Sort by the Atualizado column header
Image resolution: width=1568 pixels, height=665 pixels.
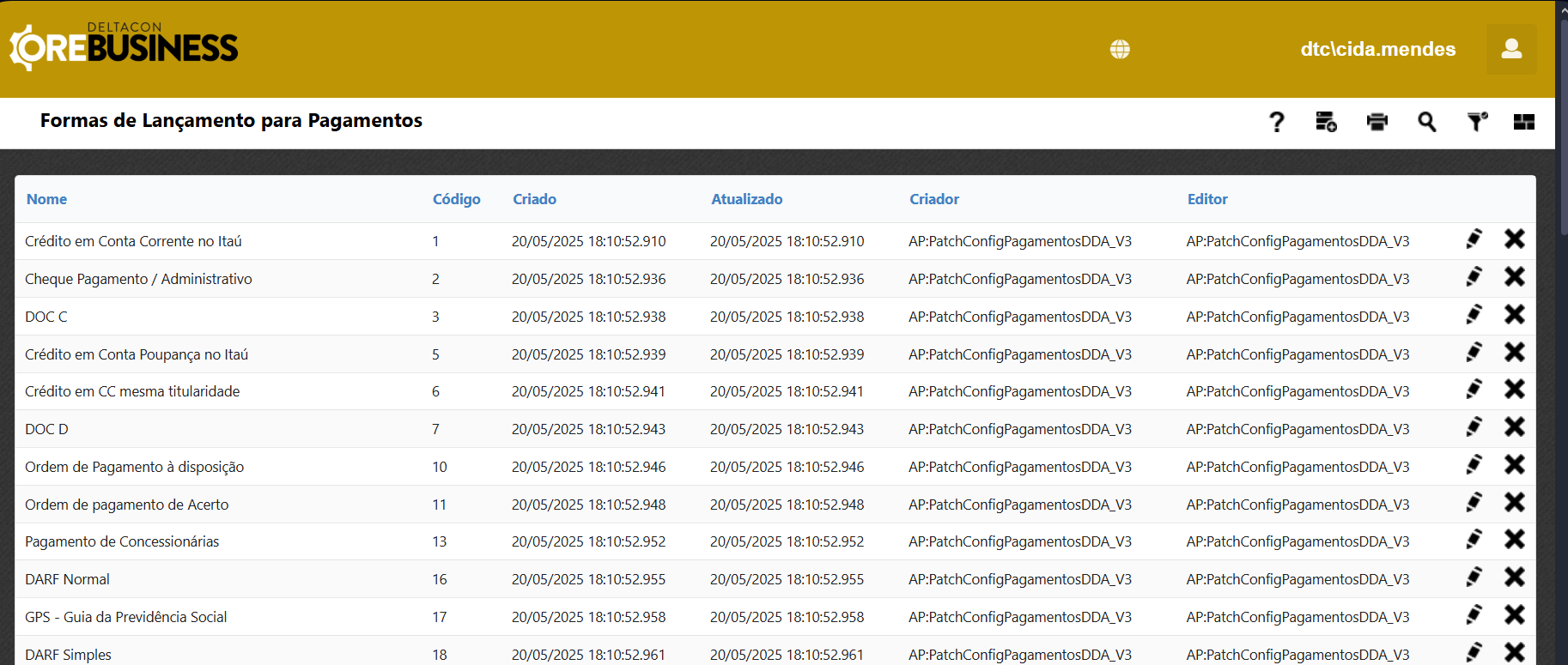click(x=746, y=199)
